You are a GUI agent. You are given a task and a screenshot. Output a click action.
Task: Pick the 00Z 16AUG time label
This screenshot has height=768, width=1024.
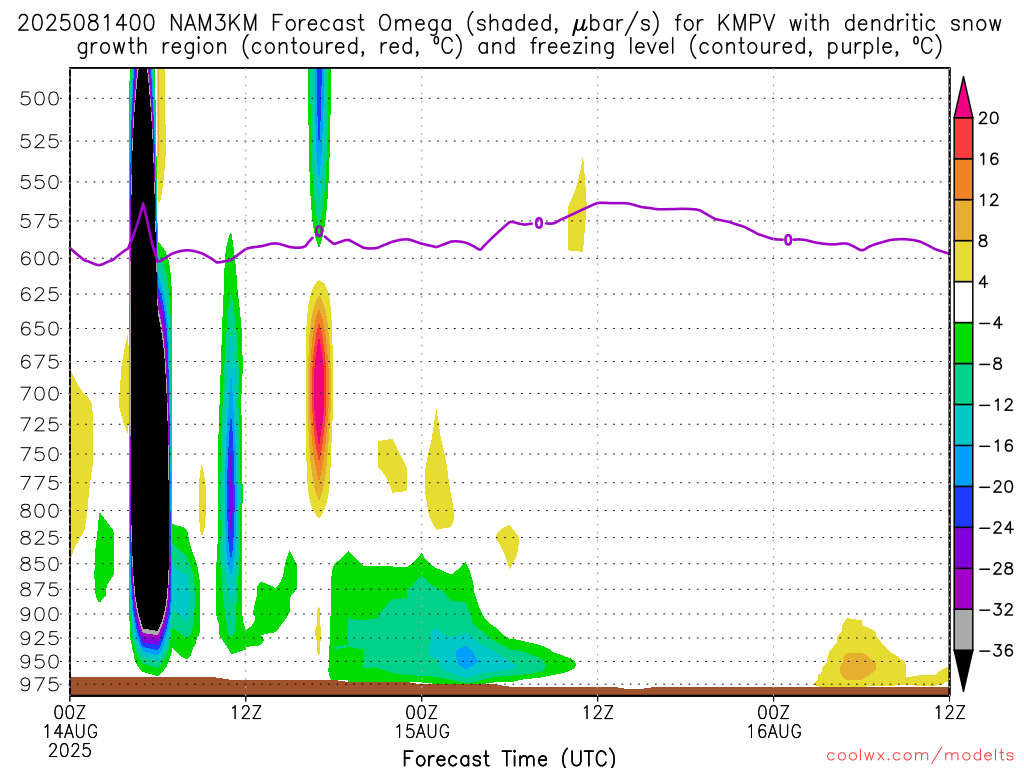774,721
